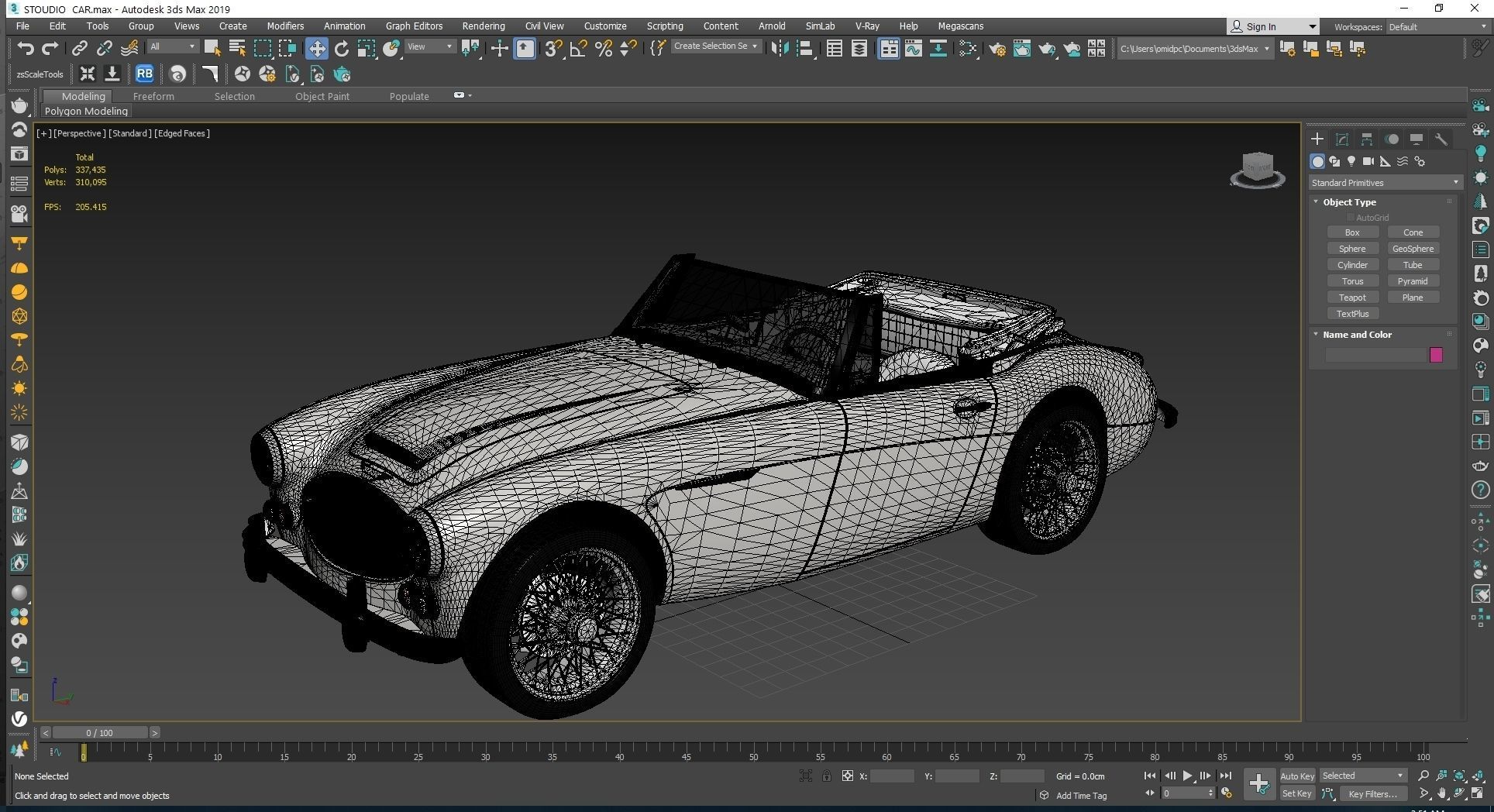Screen dimensions: 1494x812
Task: Open the V-Ray menu
Action: (x=867, y=26)
